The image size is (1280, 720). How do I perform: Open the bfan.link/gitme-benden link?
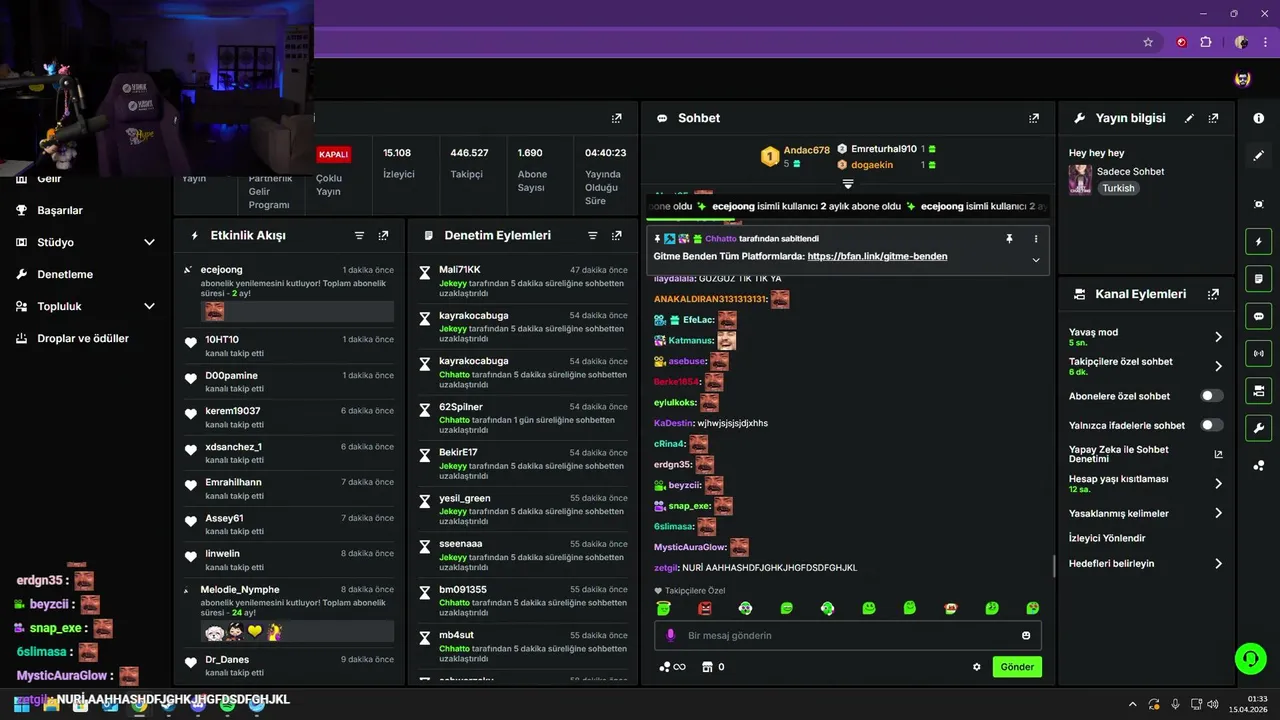pos(877,256)
